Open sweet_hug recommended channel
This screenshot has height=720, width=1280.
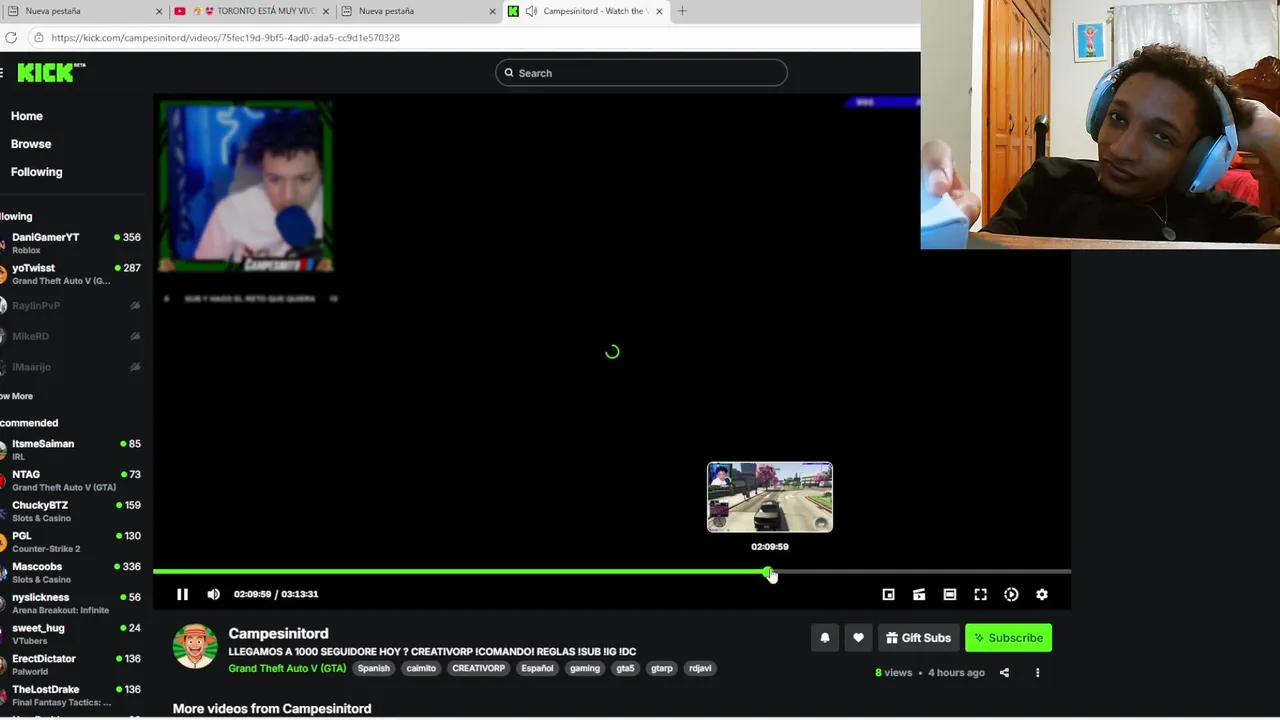(72, 634)
